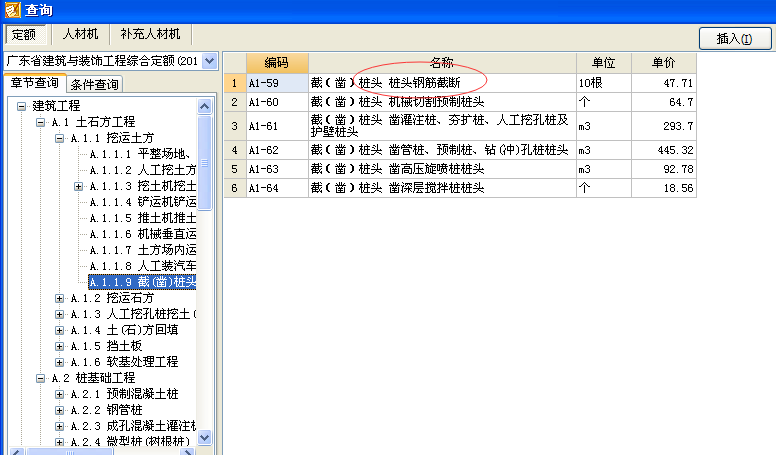Click 凿高压旋喷桩桩头 name cell

pyautogui.click(x=442, y=169)
